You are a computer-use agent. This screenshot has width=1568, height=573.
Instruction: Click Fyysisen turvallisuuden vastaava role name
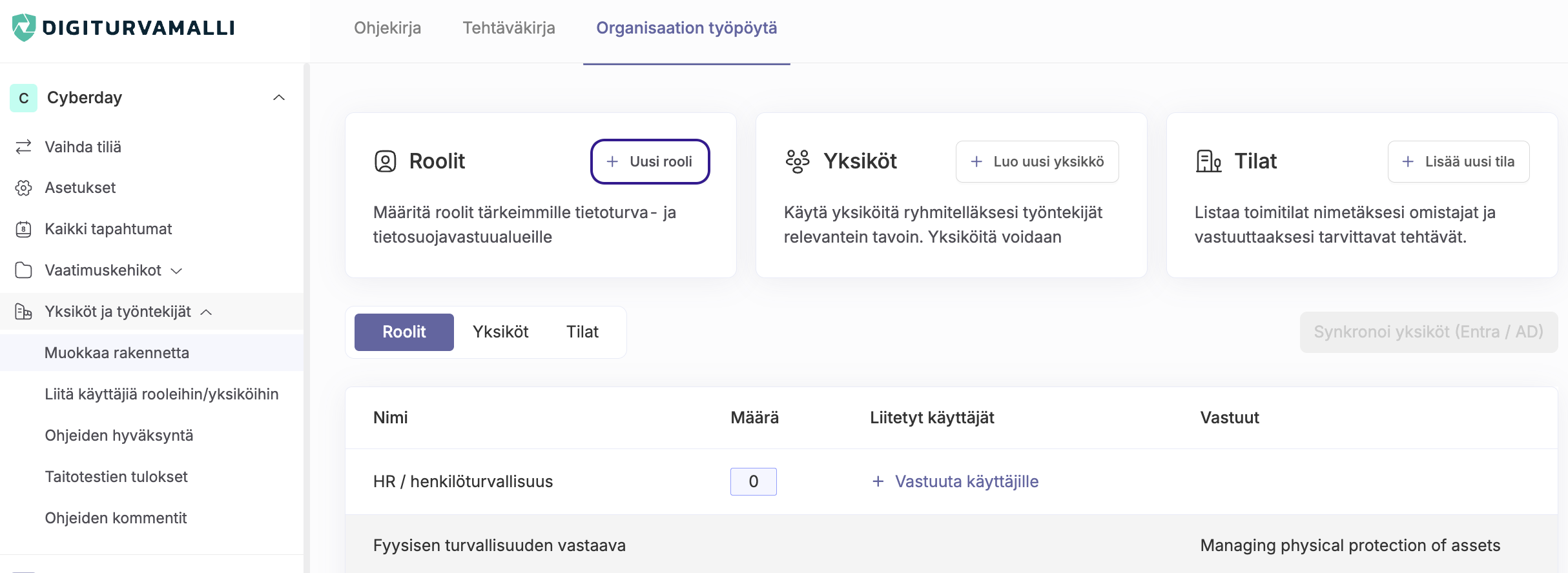499,545
